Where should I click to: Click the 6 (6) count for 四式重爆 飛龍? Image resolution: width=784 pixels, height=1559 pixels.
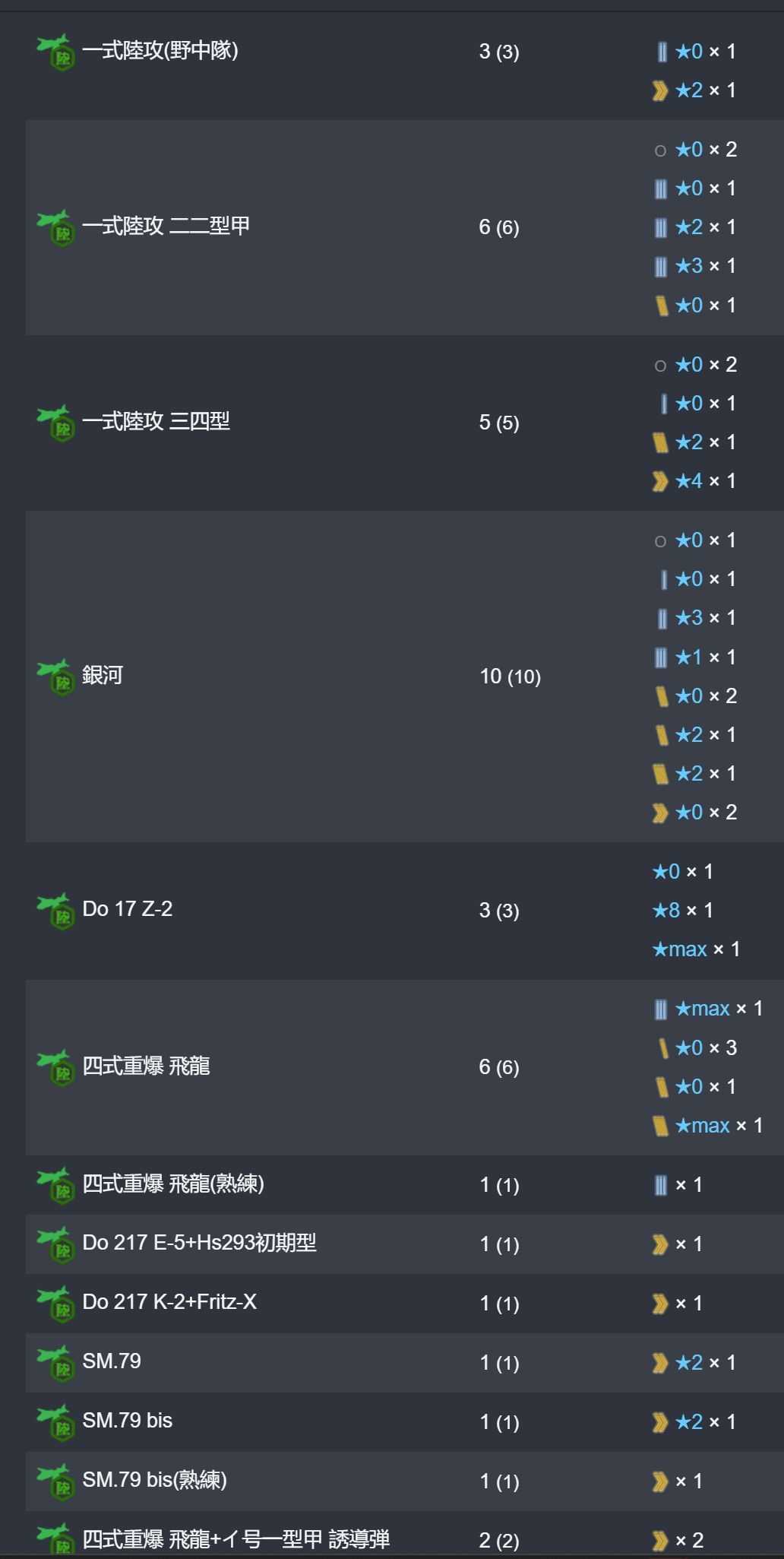tap(499, 1067)
